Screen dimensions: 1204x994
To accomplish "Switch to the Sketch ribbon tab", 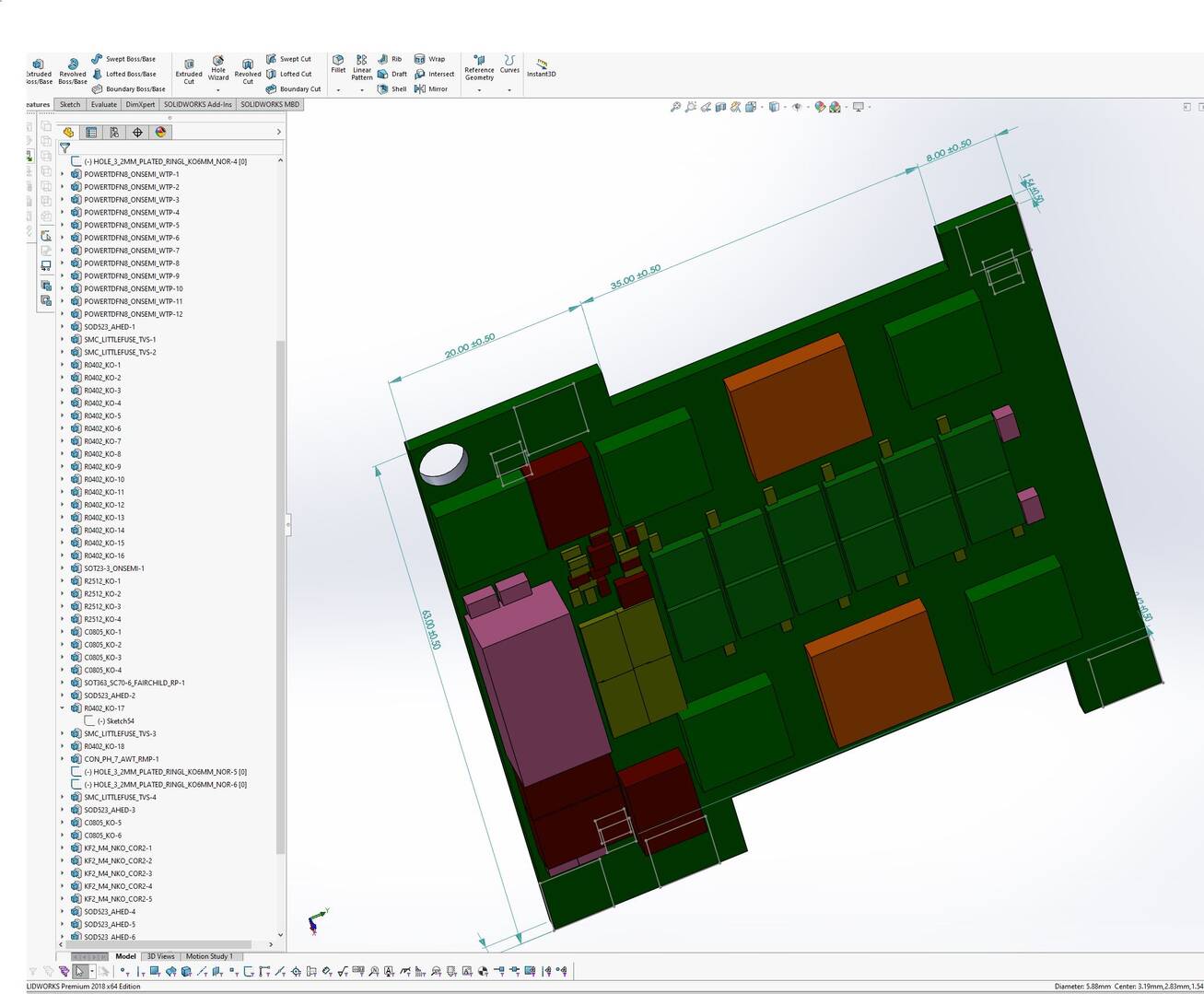I will tap(70, 105).
